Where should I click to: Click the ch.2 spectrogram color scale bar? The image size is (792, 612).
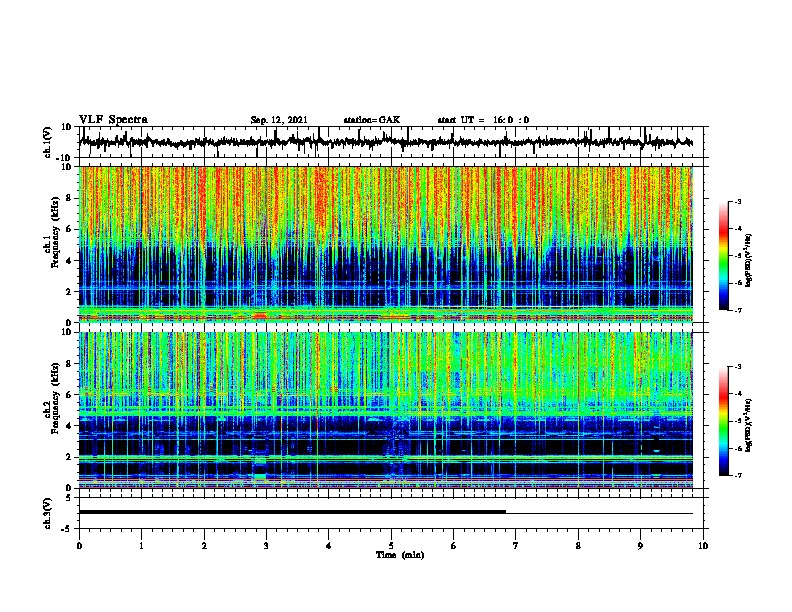click(x=723, y=421)
